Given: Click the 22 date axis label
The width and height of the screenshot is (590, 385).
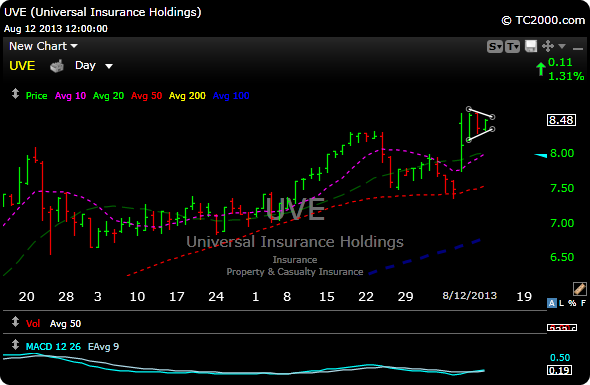Looking at the screenshot, I should pos(366,297).
